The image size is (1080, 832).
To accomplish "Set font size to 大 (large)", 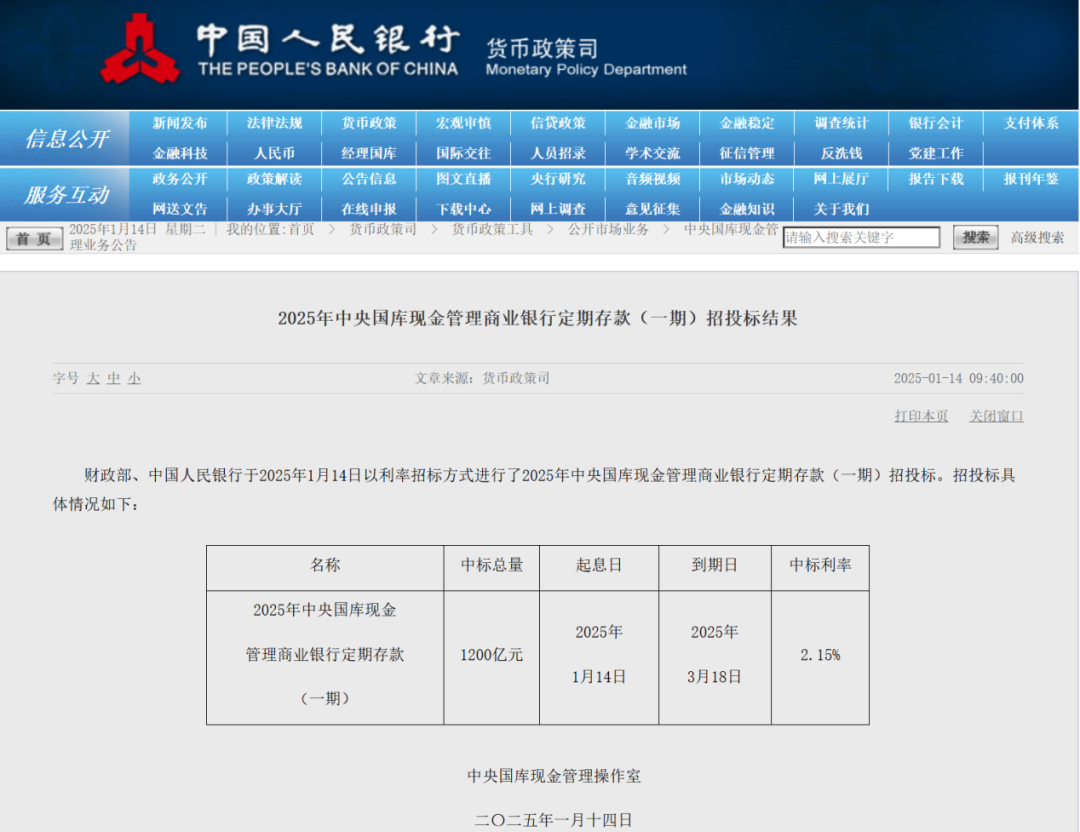I will [x=93, y=379].
